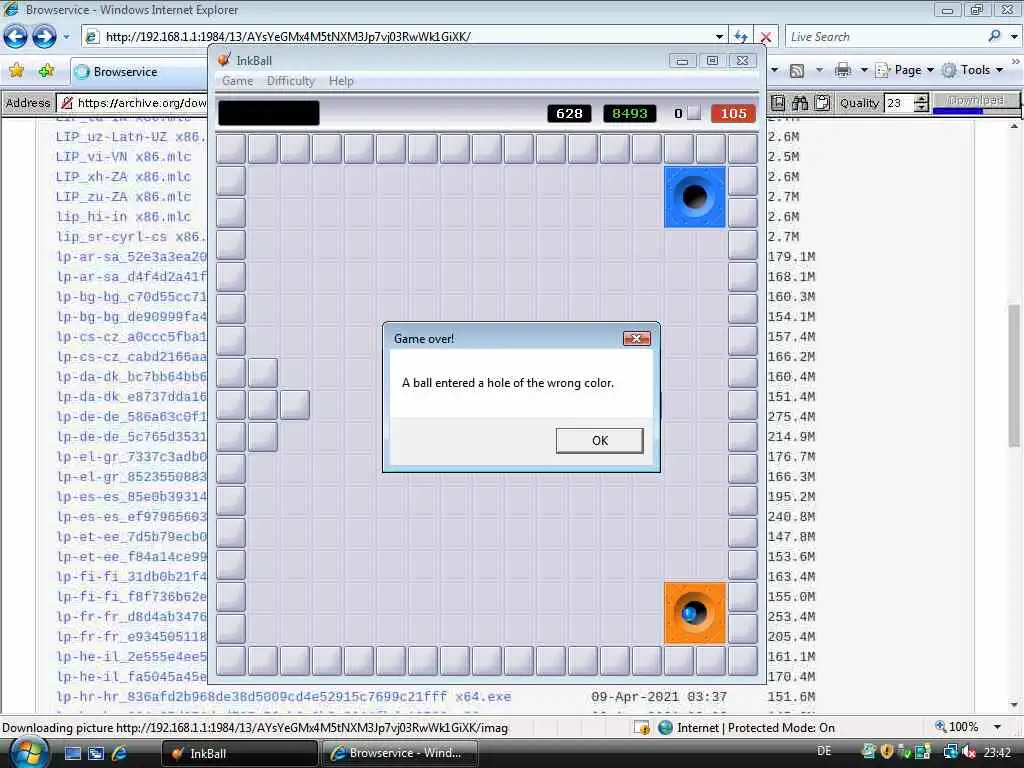This screenshot has height=768, width=1024.
Task: Open the lip_hi-in x86.mlc file link
Action: [x=123, y=217]
